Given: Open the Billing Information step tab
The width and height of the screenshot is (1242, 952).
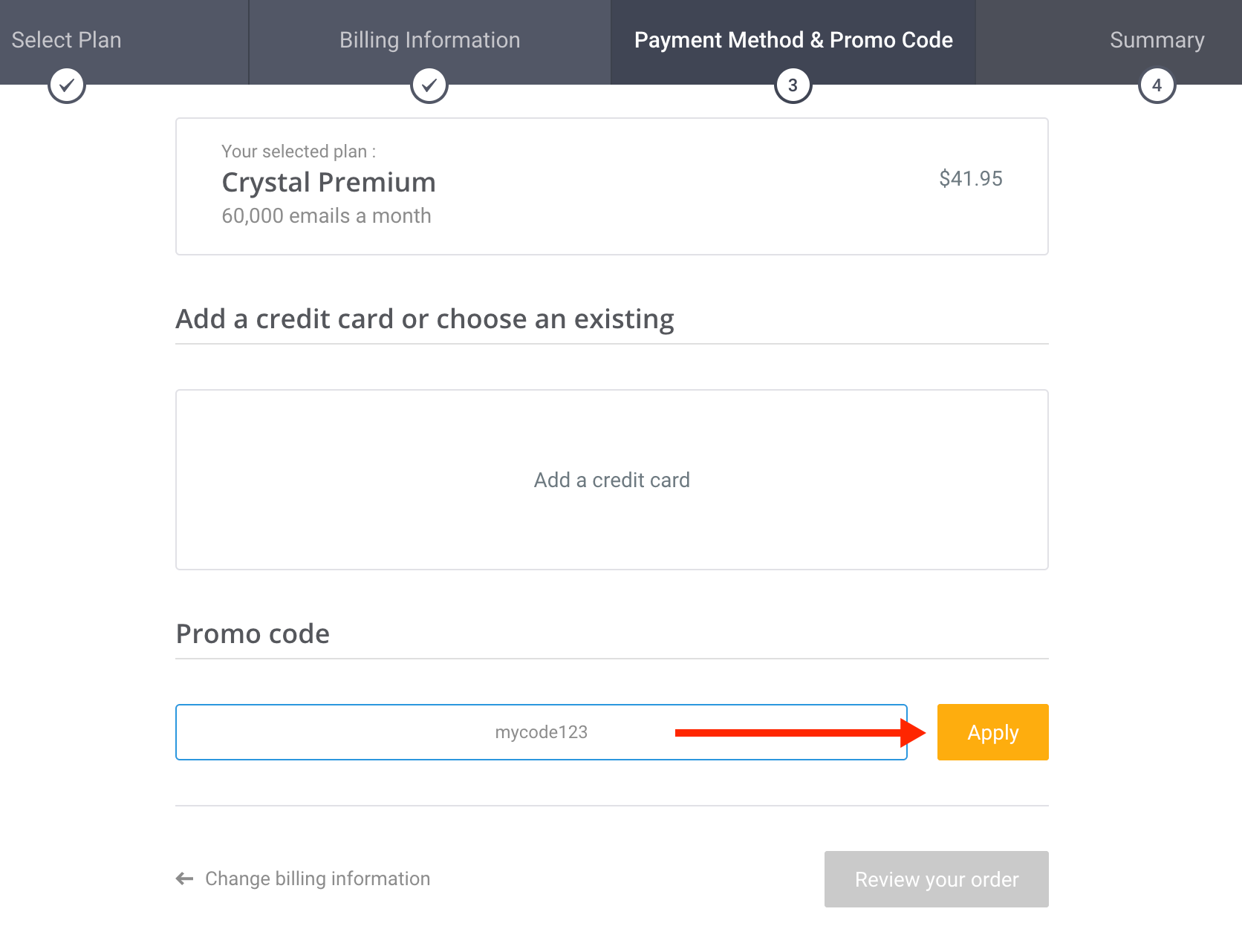Looking at the screenshot, I should 429,42.
